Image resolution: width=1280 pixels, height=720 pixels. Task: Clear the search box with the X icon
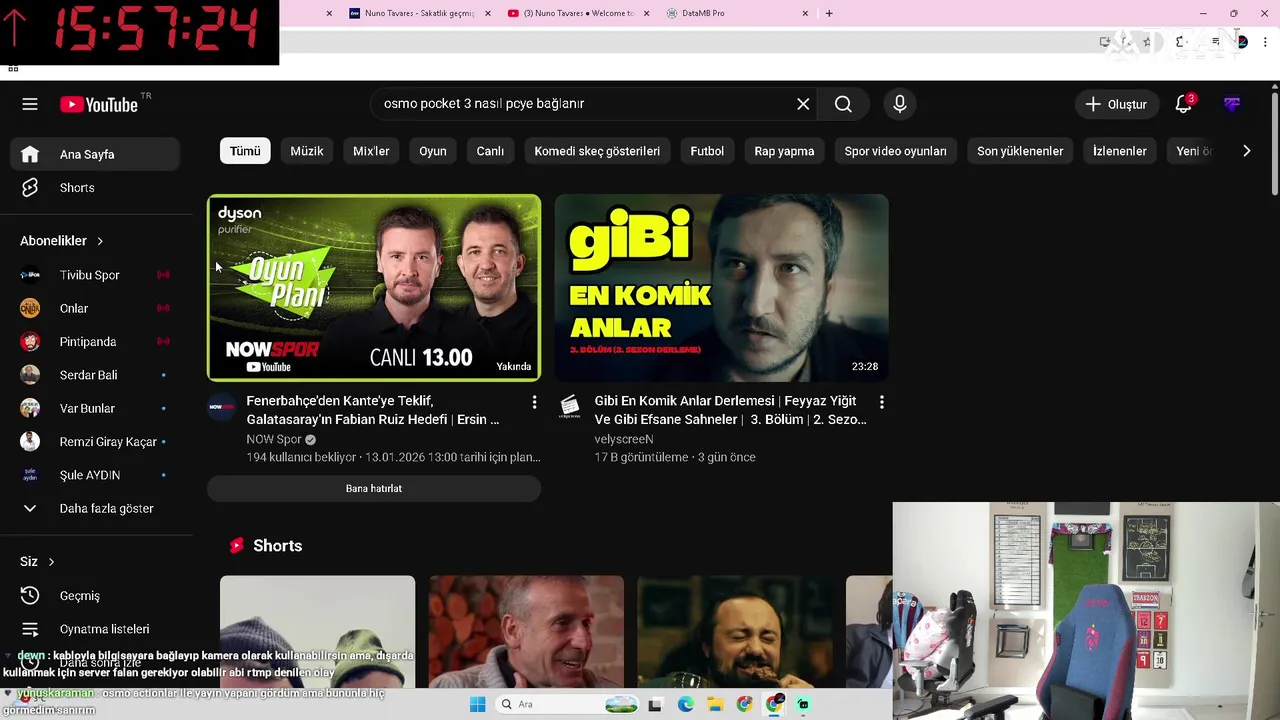803,104
